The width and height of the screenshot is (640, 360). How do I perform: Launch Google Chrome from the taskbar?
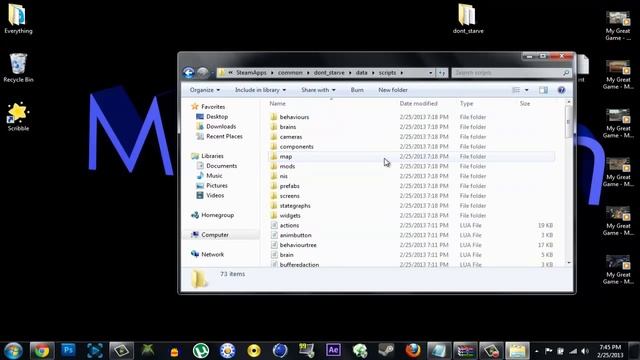pos(42,351)
